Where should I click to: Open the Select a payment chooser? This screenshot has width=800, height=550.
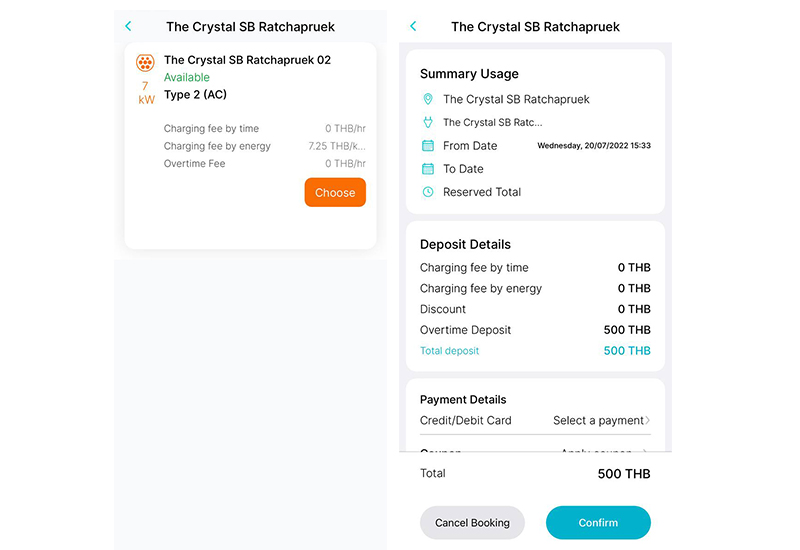click(x=601, y=421)
